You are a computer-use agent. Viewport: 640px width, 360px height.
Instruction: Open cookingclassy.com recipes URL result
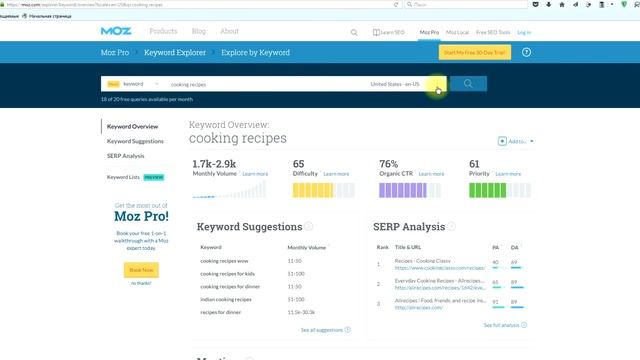440,268
